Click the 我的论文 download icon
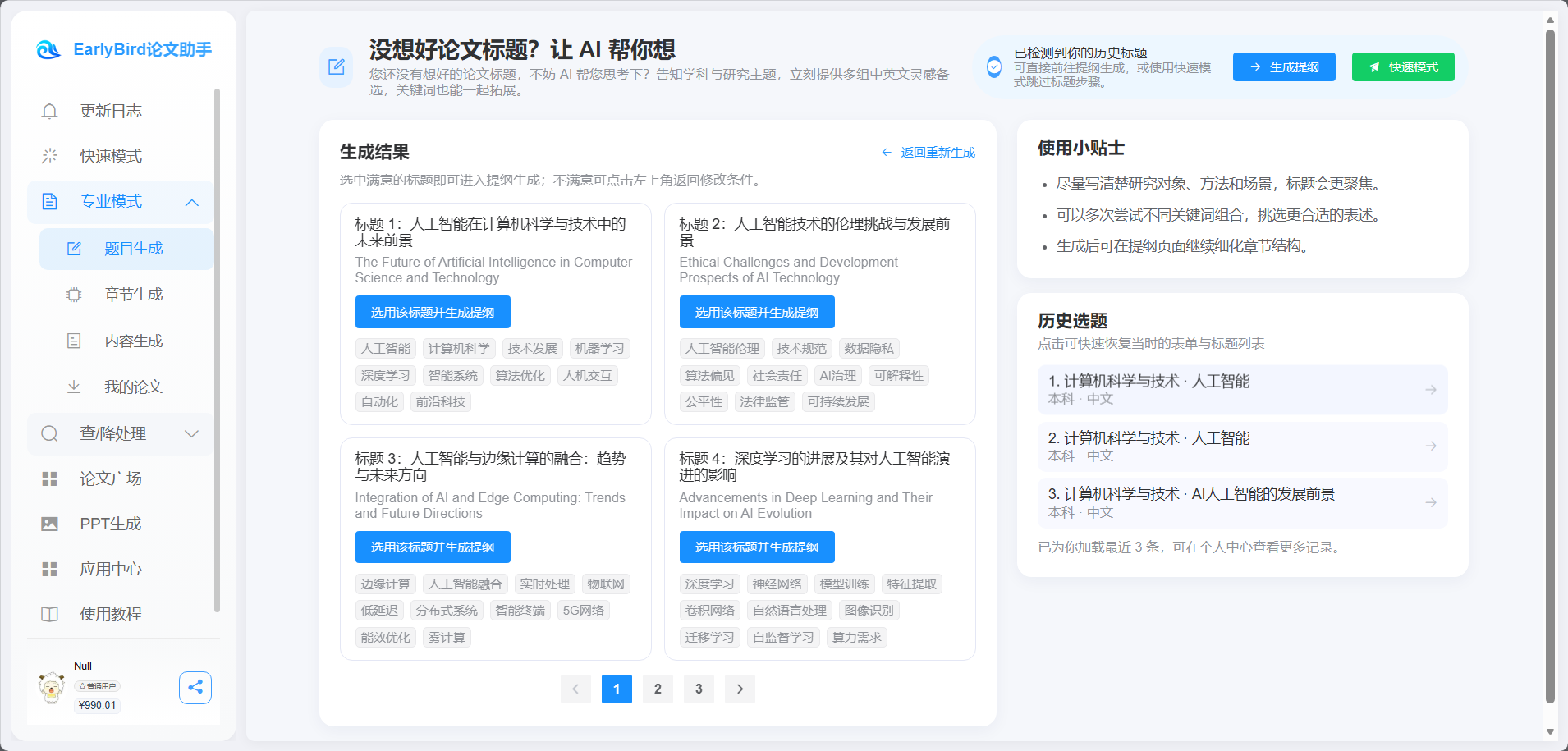The height and width of the screenshot is (751, 1568). tap(75, 387)
